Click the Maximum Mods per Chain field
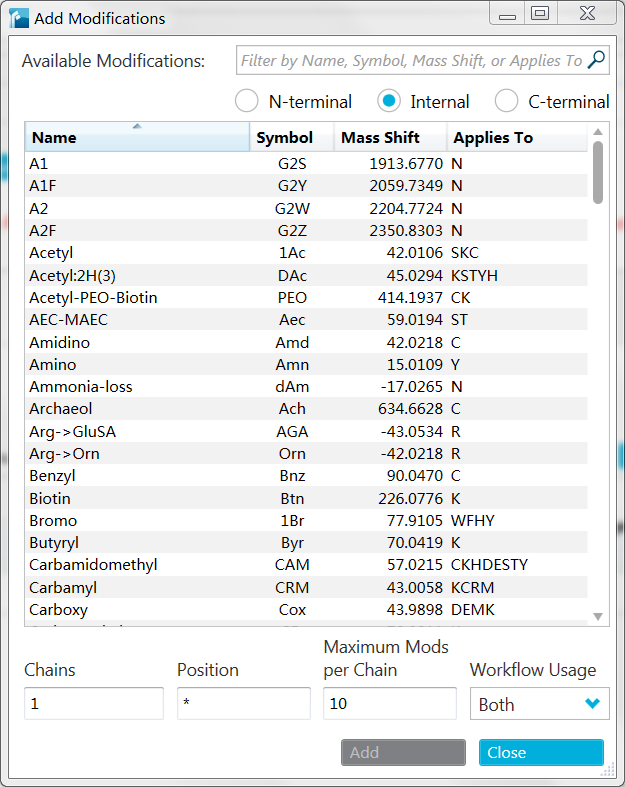 pyautogui.click(x=389, y=703)
